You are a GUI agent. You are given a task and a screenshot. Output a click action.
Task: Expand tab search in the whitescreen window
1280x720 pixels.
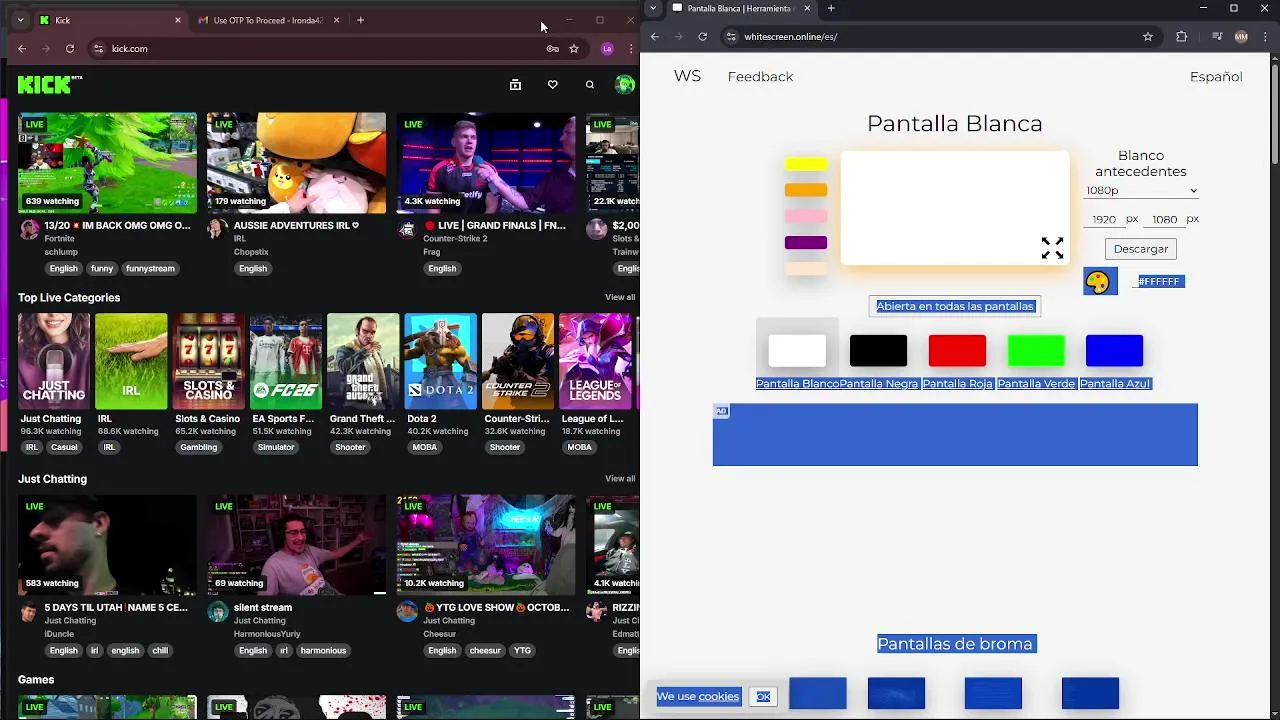653,8
